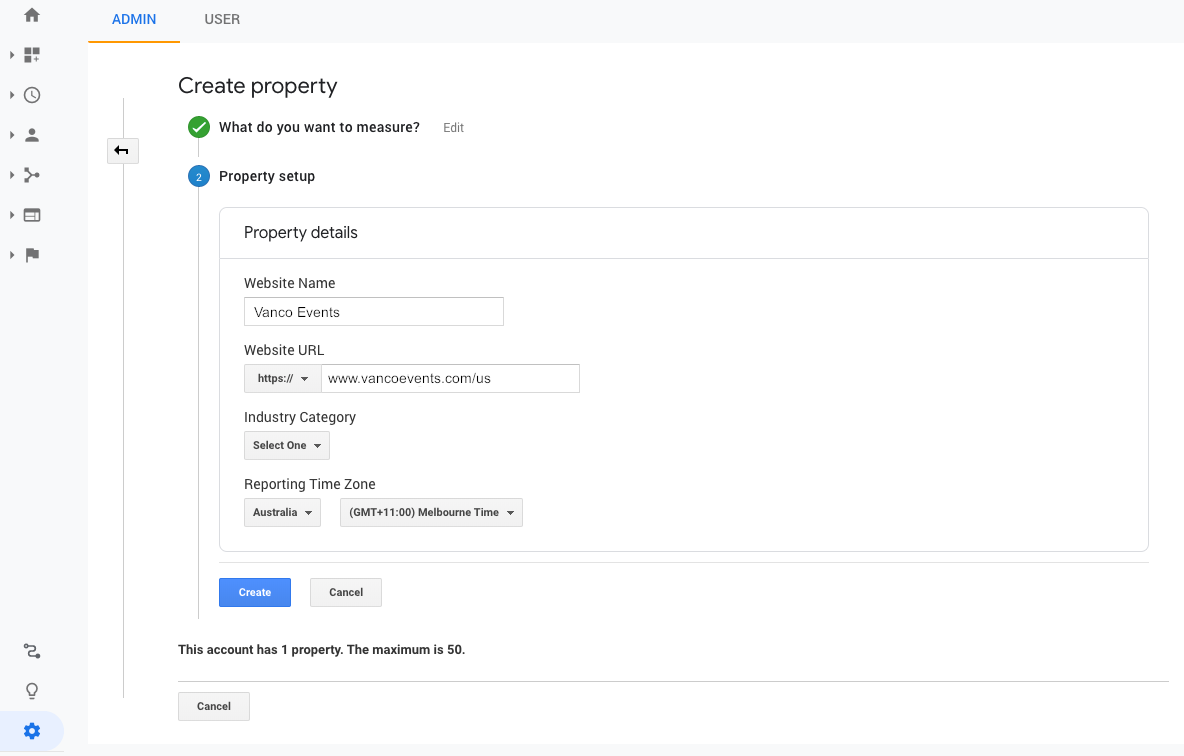Click the blue Create button
Viewport: 1184px width, 756px height.
255,592
